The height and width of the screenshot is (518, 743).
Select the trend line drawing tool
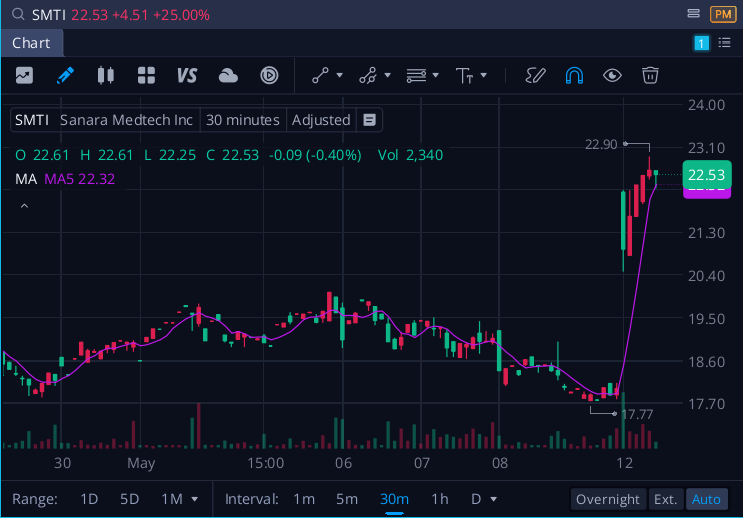(x=320, y=75)
